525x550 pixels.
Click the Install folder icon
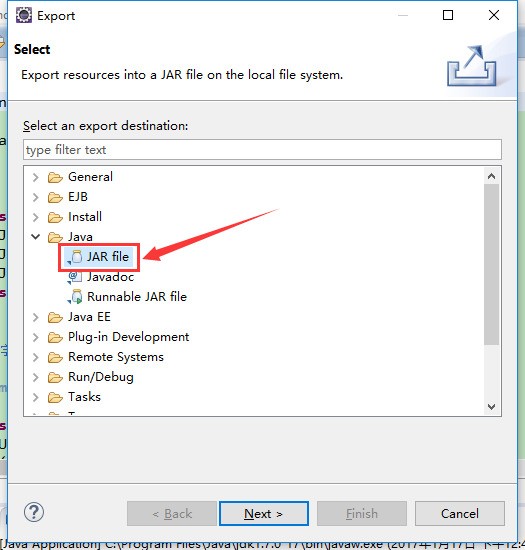pyautogui.click(x=55, y=217)
